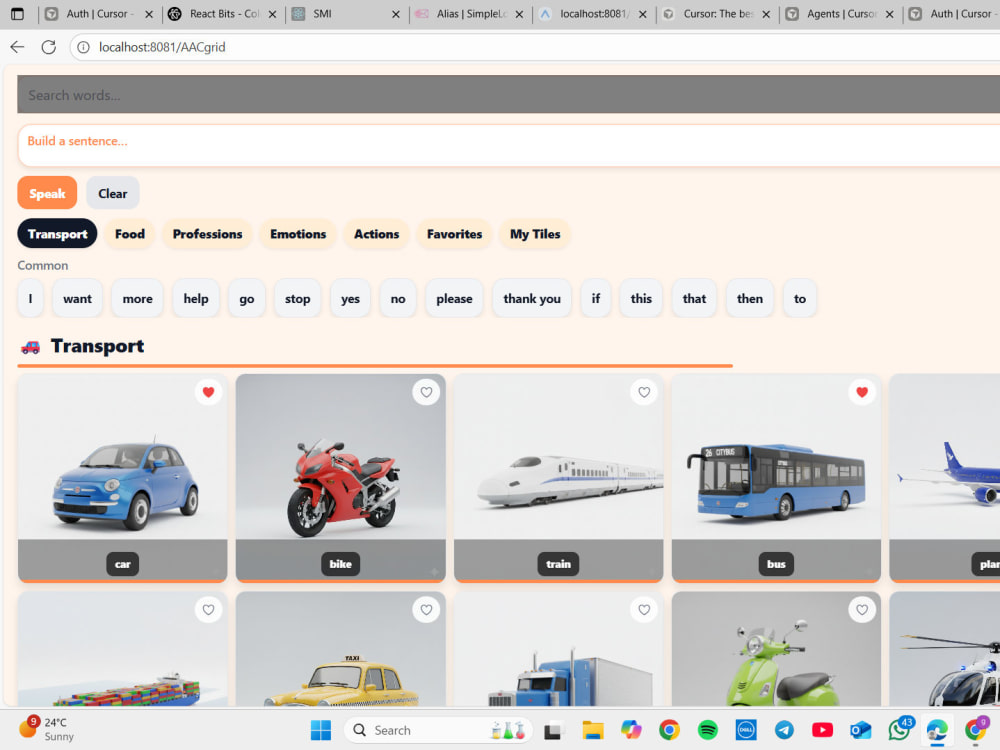Focus the Build a sentence field
This screenshot has width=1000, height=750.
(508, 146)
